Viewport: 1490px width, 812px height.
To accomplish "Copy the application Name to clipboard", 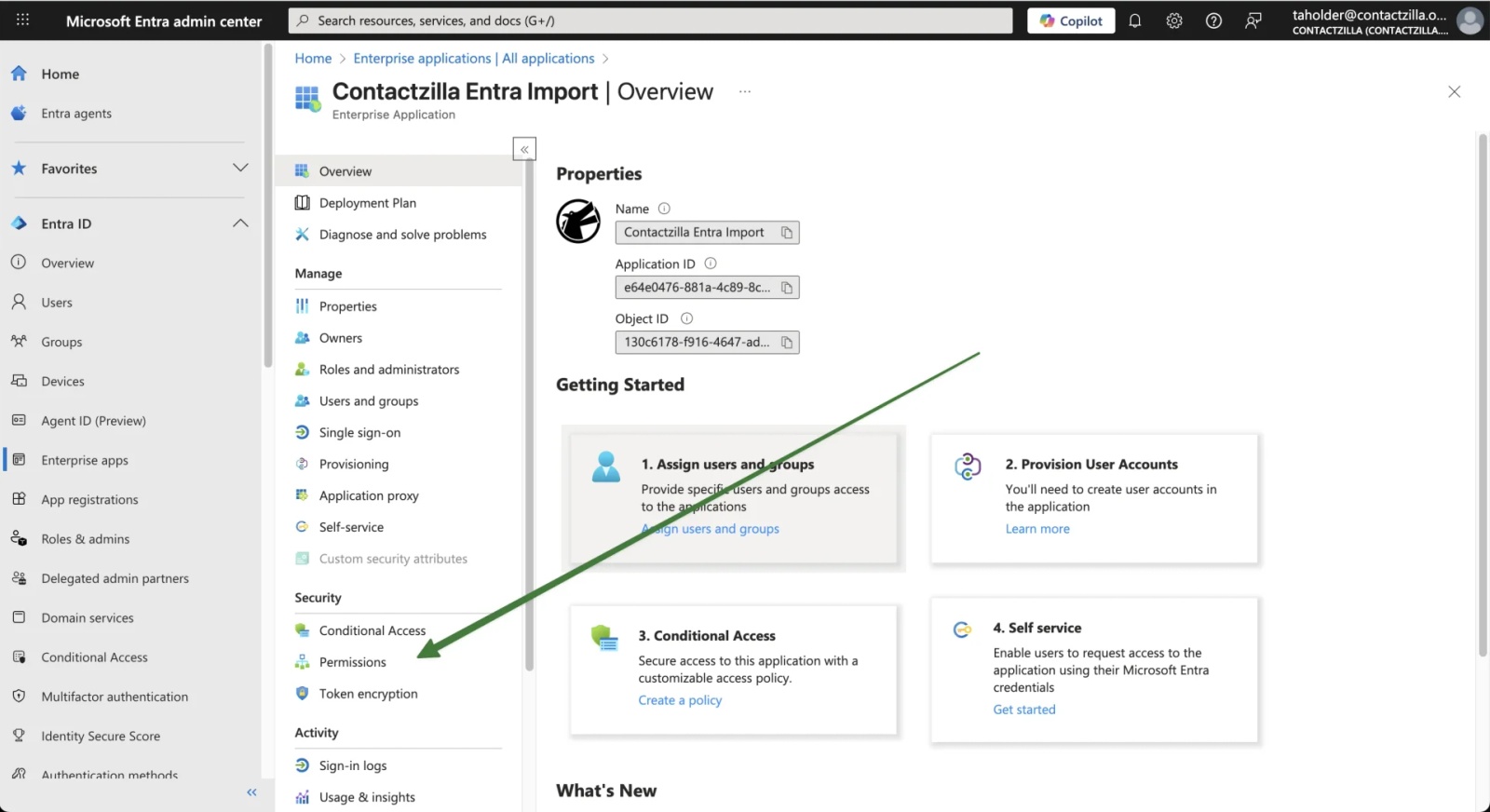I will (x=787, y=233).
